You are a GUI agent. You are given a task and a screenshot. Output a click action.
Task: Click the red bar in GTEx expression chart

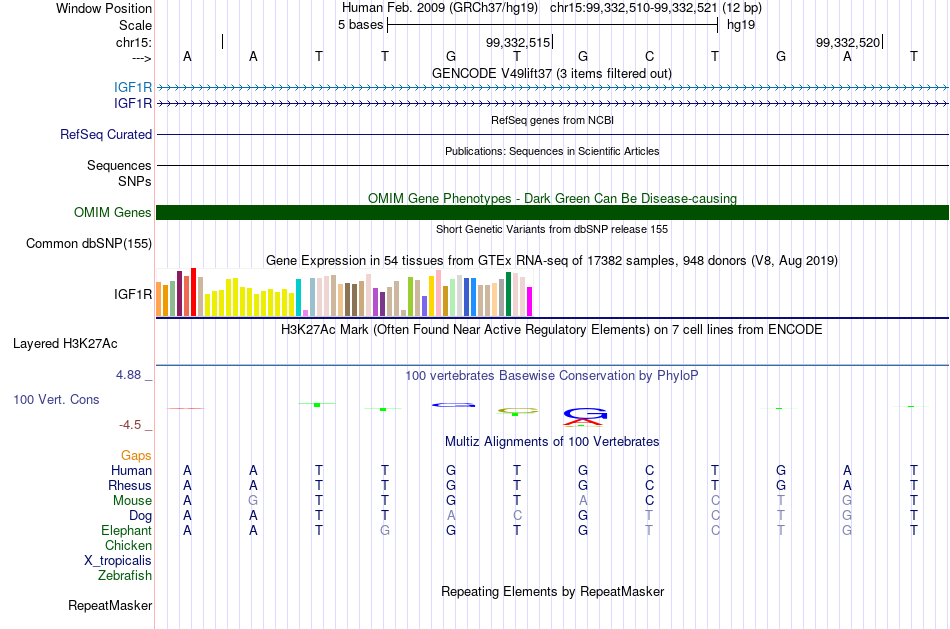click(193, 292)
